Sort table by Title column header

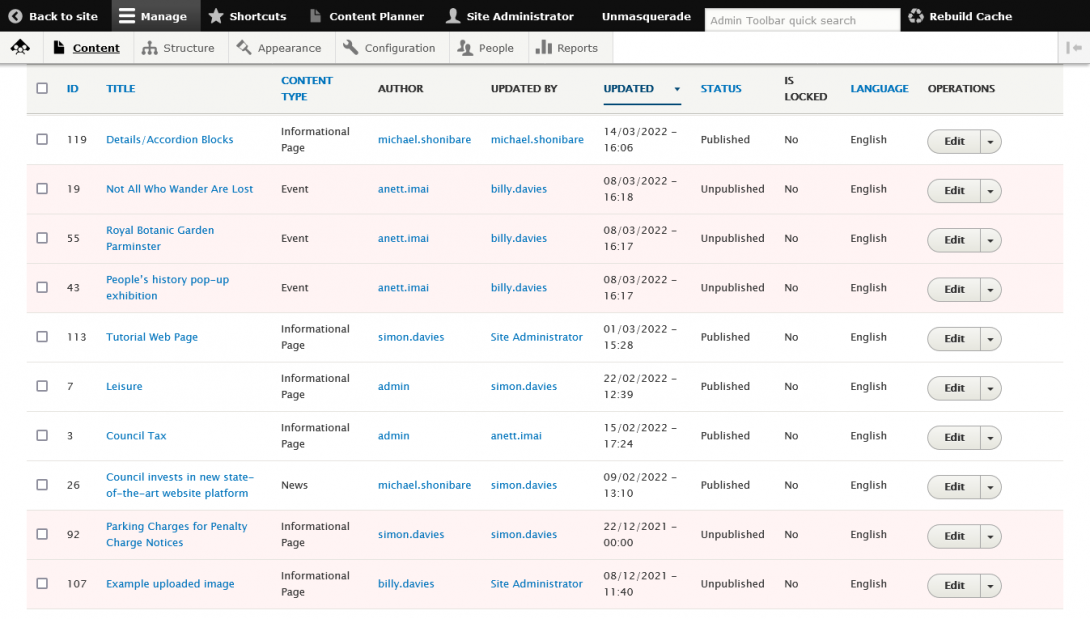click(x=120, y=88)
